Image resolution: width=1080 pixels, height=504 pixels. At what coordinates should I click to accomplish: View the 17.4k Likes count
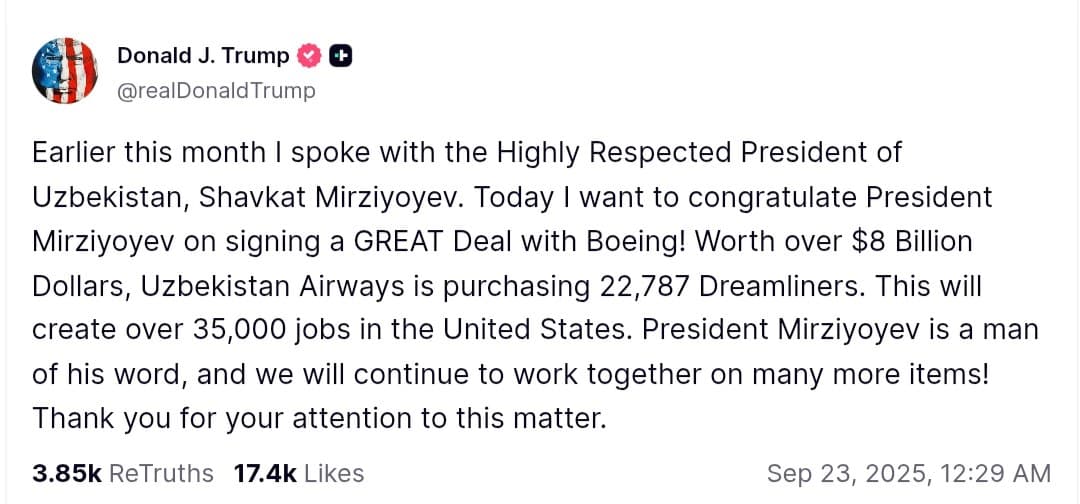[265, 473]
